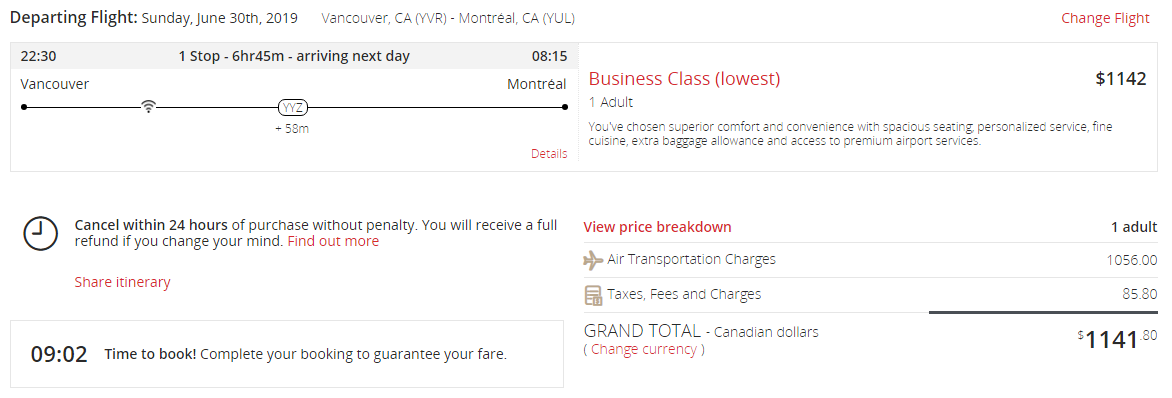This screenshot has height=398, width=1172.
Task: Click the 09:02 booking countdown timer
Action: (59, 354)
